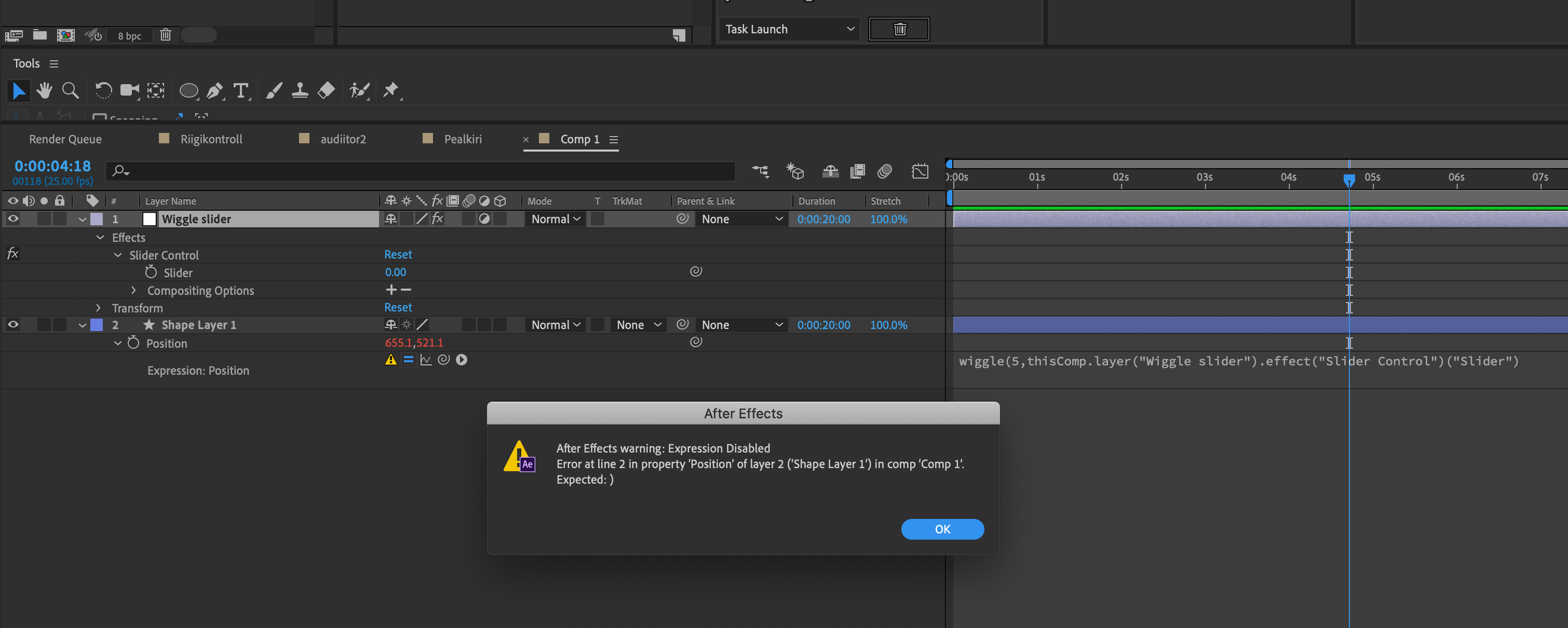Viewport: 1568px width, 628px height.
Task: Hide Shape Layer 1 with eye toggle
Action: click(x=13, y=325)
